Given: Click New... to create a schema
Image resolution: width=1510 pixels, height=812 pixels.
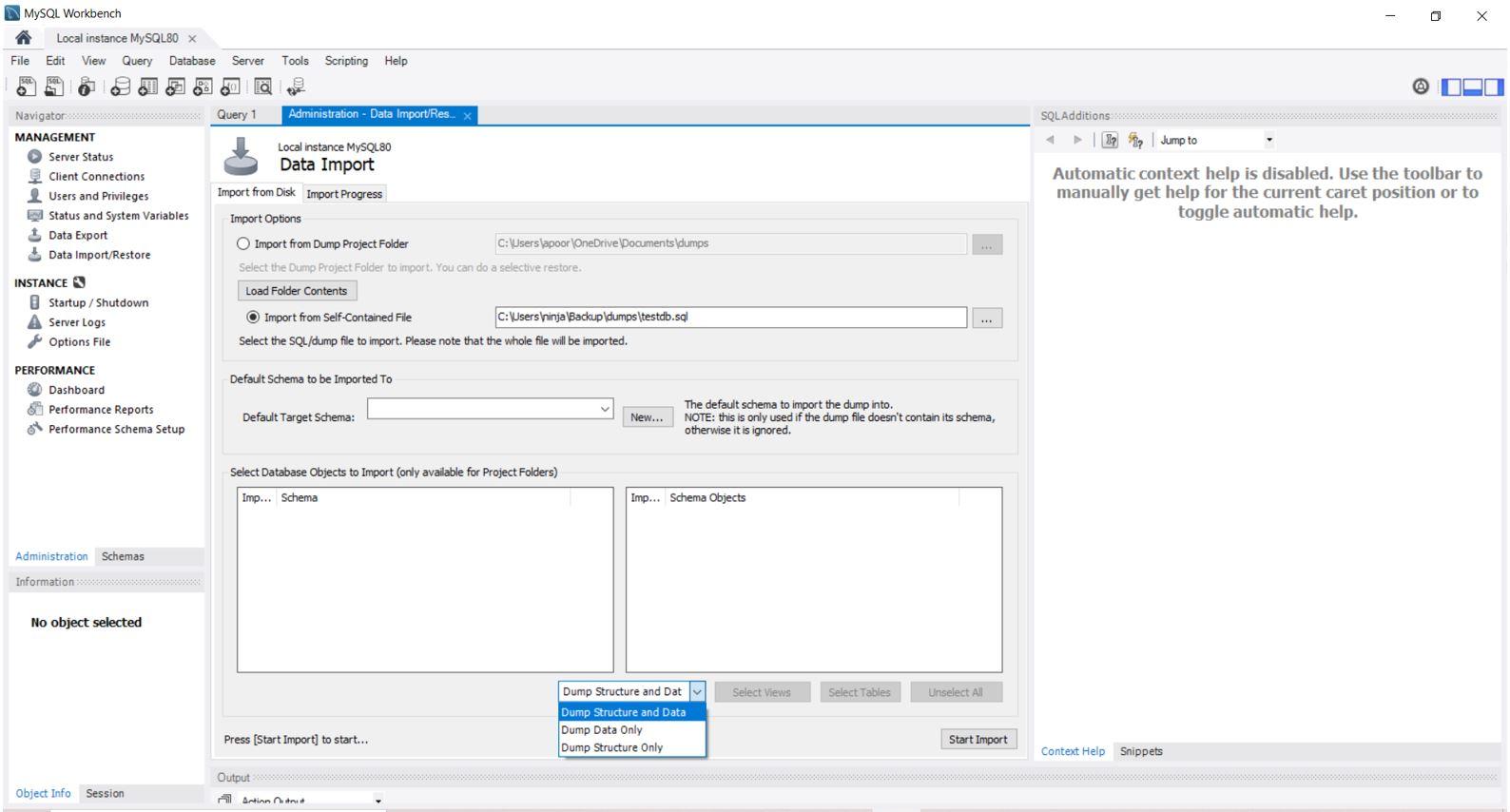Looking at the screenshot, I should 647,417.
